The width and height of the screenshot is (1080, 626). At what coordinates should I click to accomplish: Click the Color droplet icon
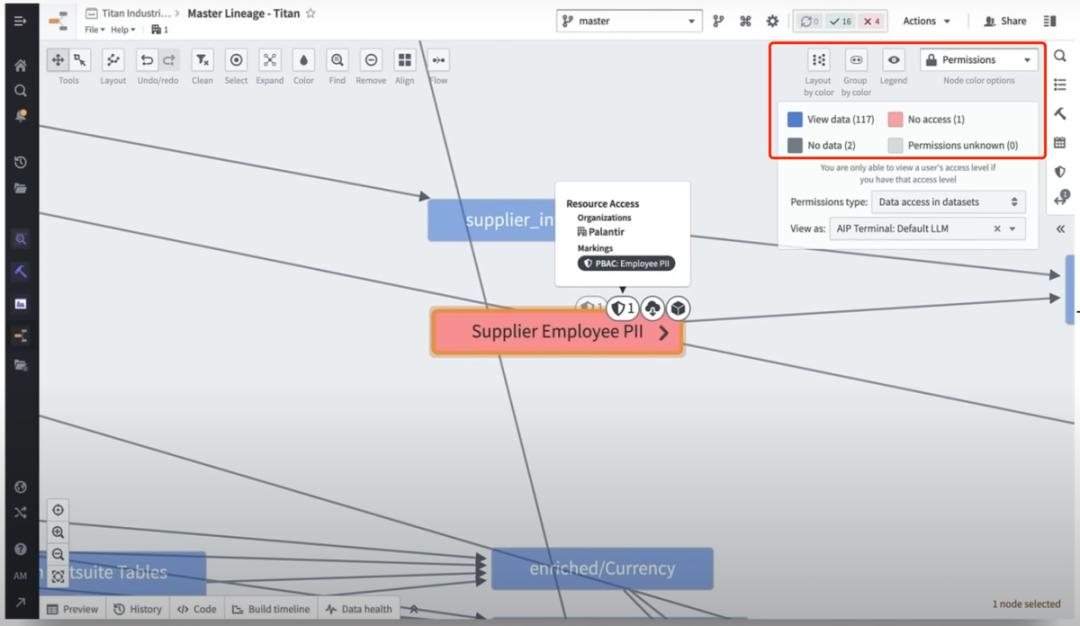(x=303, y=61)
